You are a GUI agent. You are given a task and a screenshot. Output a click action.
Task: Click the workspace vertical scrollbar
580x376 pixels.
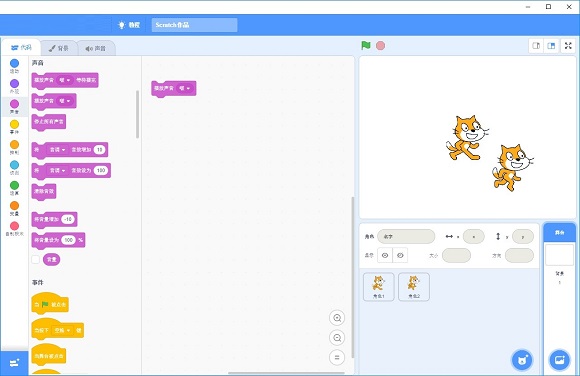353,278
